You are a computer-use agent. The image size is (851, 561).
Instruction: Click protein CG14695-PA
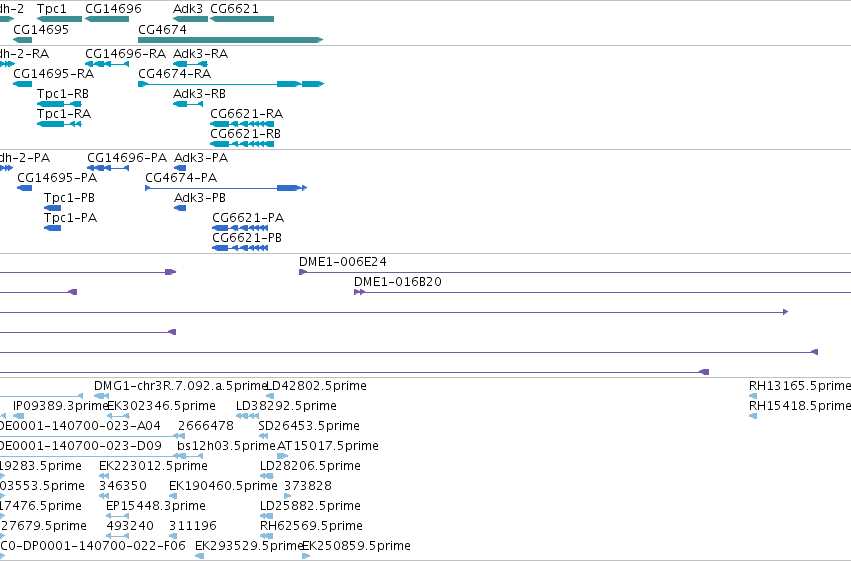click(57, 178)
